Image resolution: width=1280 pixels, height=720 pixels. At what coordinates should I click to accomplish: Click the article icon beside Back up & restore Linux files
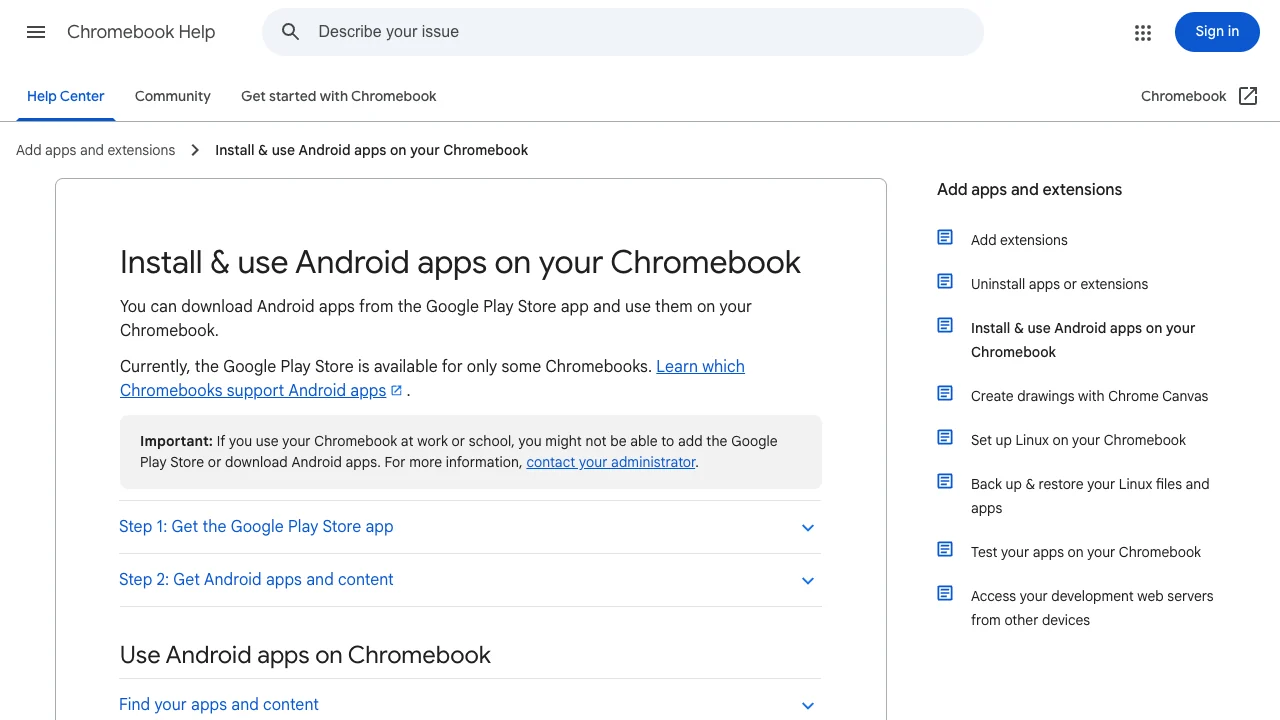pos(945,481)
